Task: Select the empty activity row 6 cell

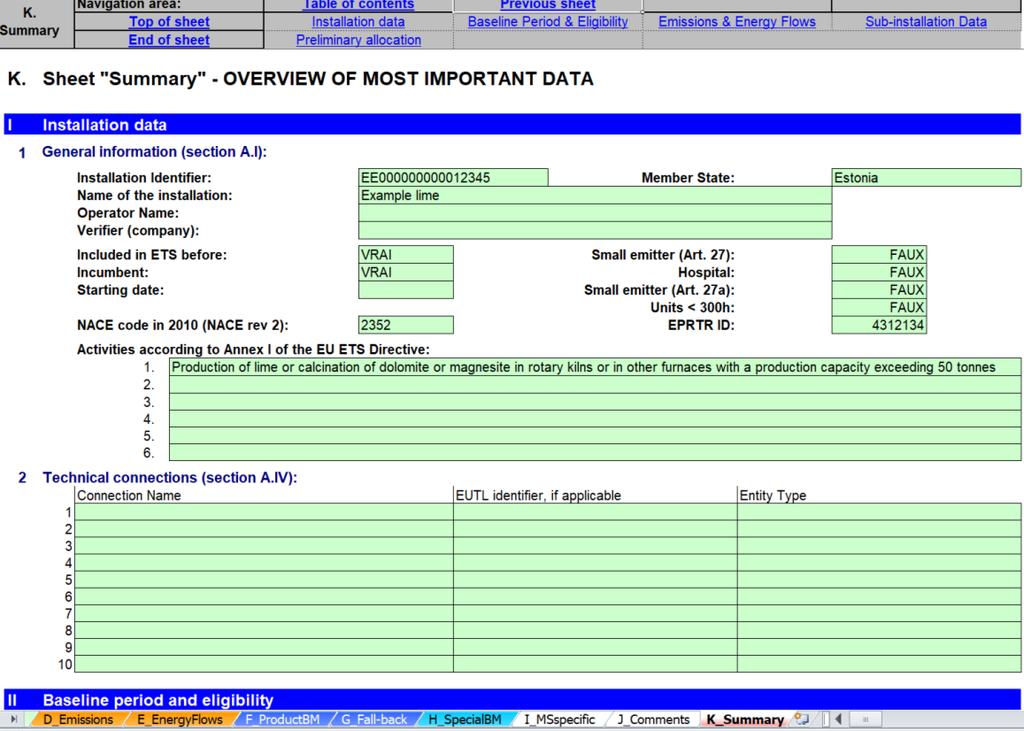Action: coord(595,453)
